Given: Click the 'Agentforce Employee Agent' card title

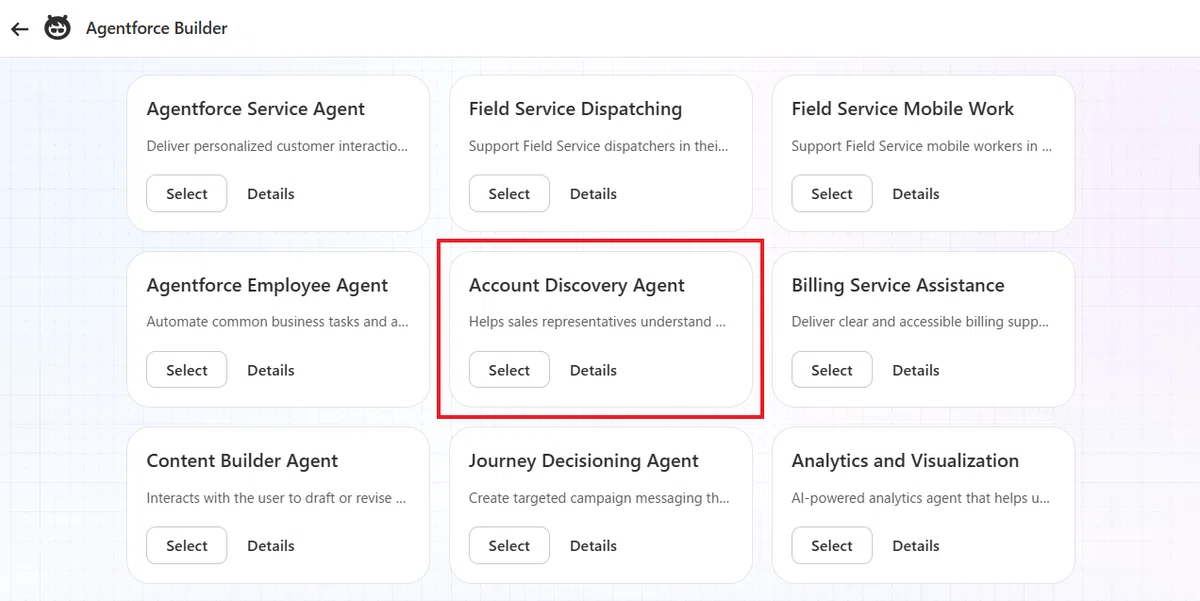Looking at the screenshot, I should 267,285.
